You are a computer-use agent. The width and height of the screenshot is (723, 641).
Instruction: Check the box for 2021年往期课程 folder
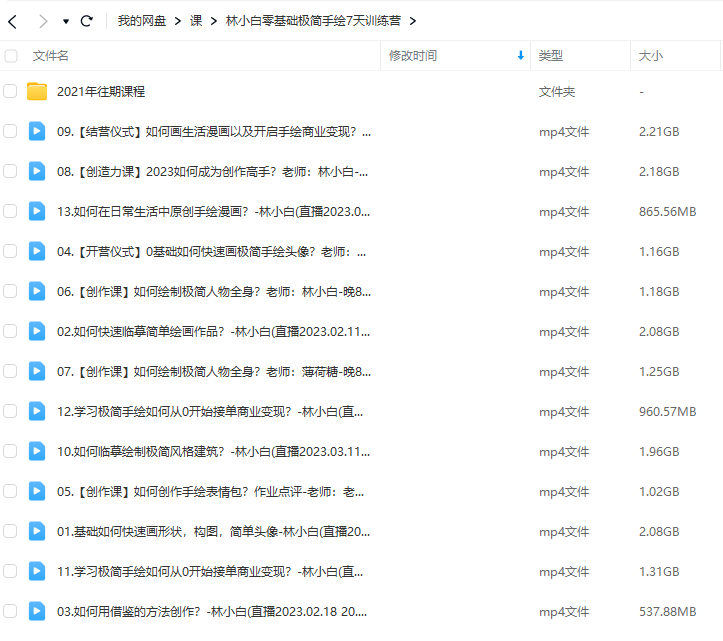[10, 92]
